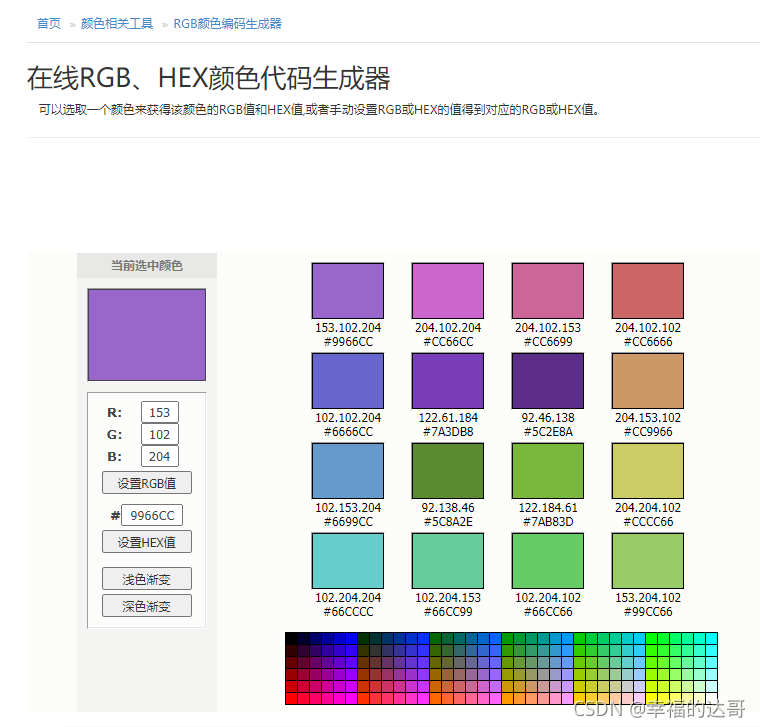Click the large current selected color preview
This screenshot has height=727, width=760.
[146, 334]
